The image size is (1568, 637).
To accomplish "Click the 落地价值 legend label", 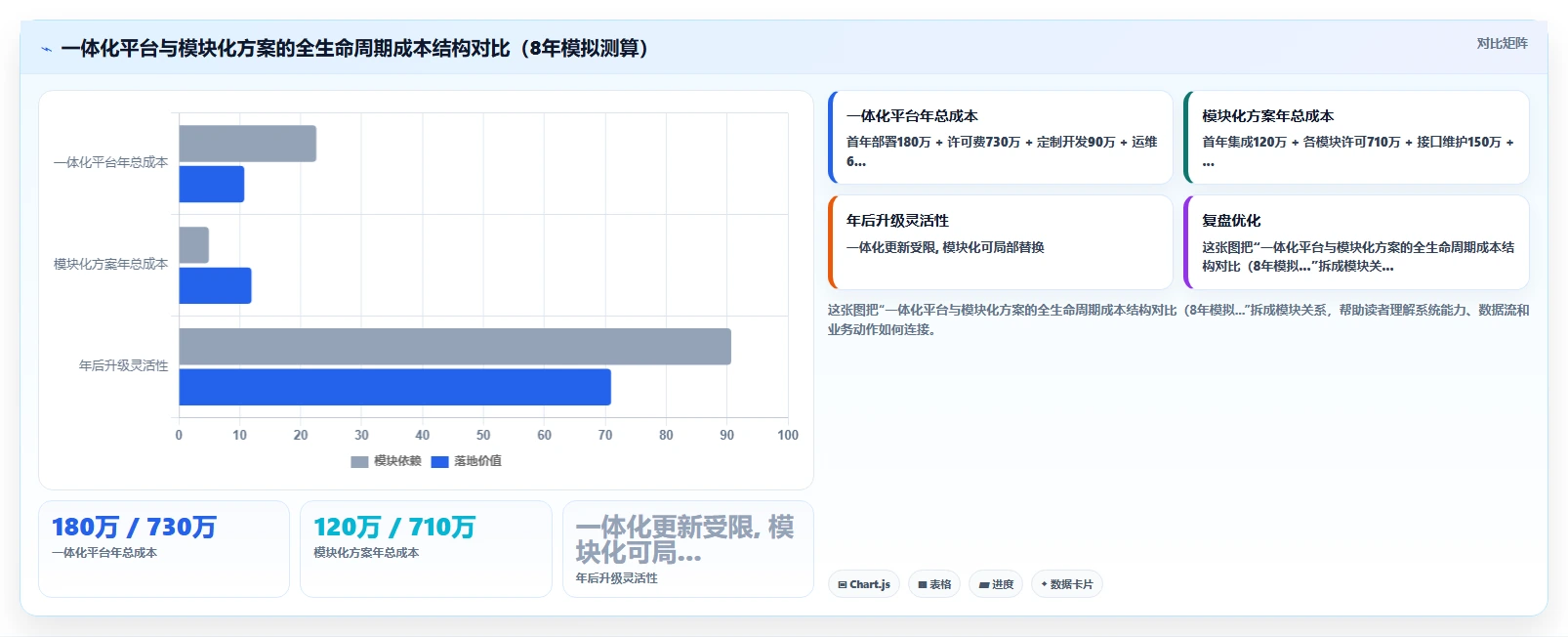I will [x=477, y=461].
